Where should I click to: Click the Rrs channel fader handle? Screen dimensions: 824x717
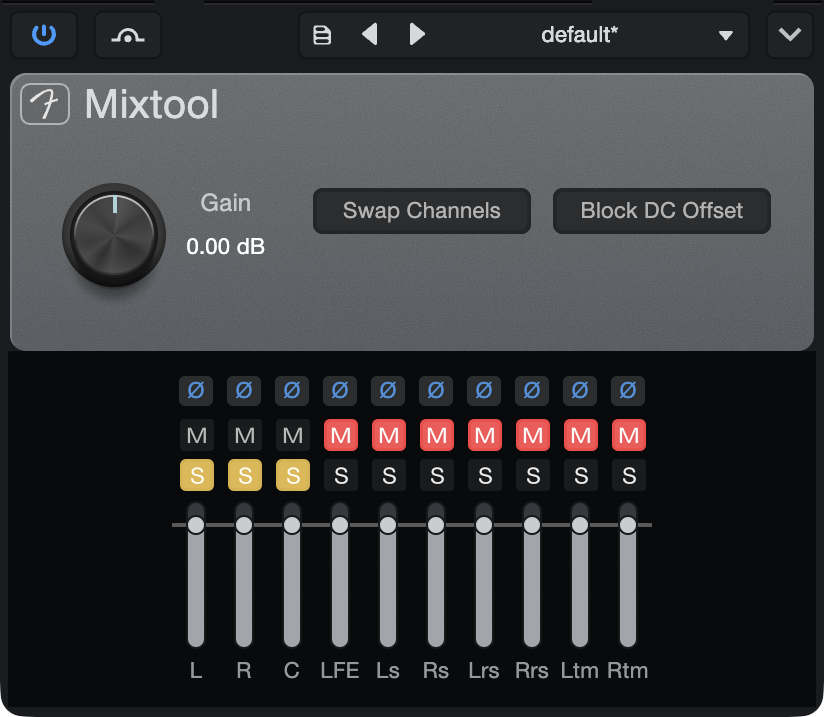(x=532, y=525)
